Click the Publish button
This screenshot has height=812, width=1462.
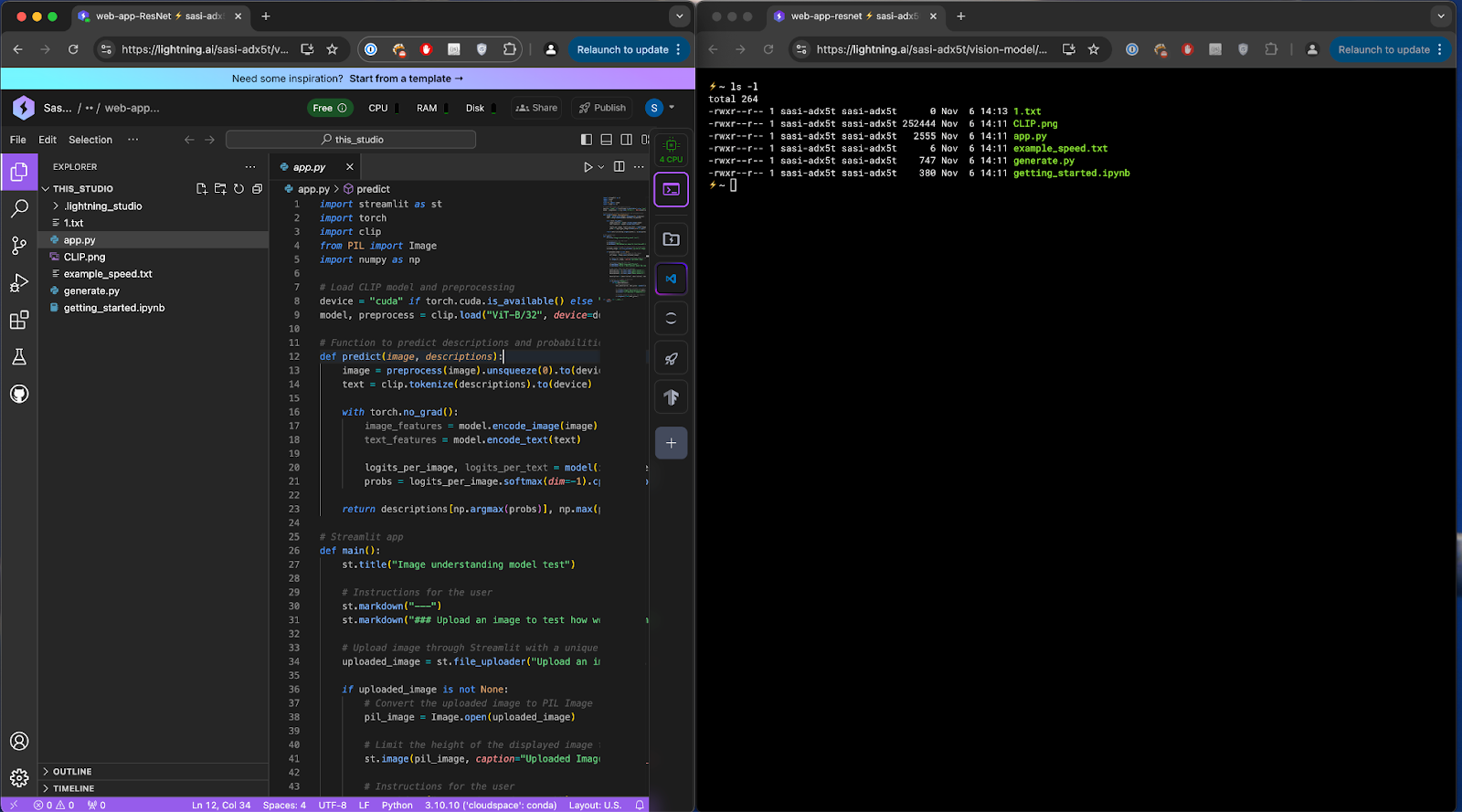(602, 108)
